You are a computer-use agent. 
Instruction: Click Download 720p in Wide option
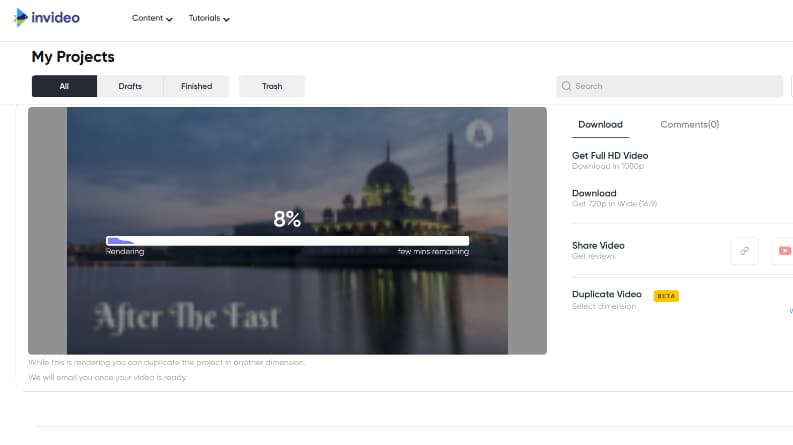614,198
